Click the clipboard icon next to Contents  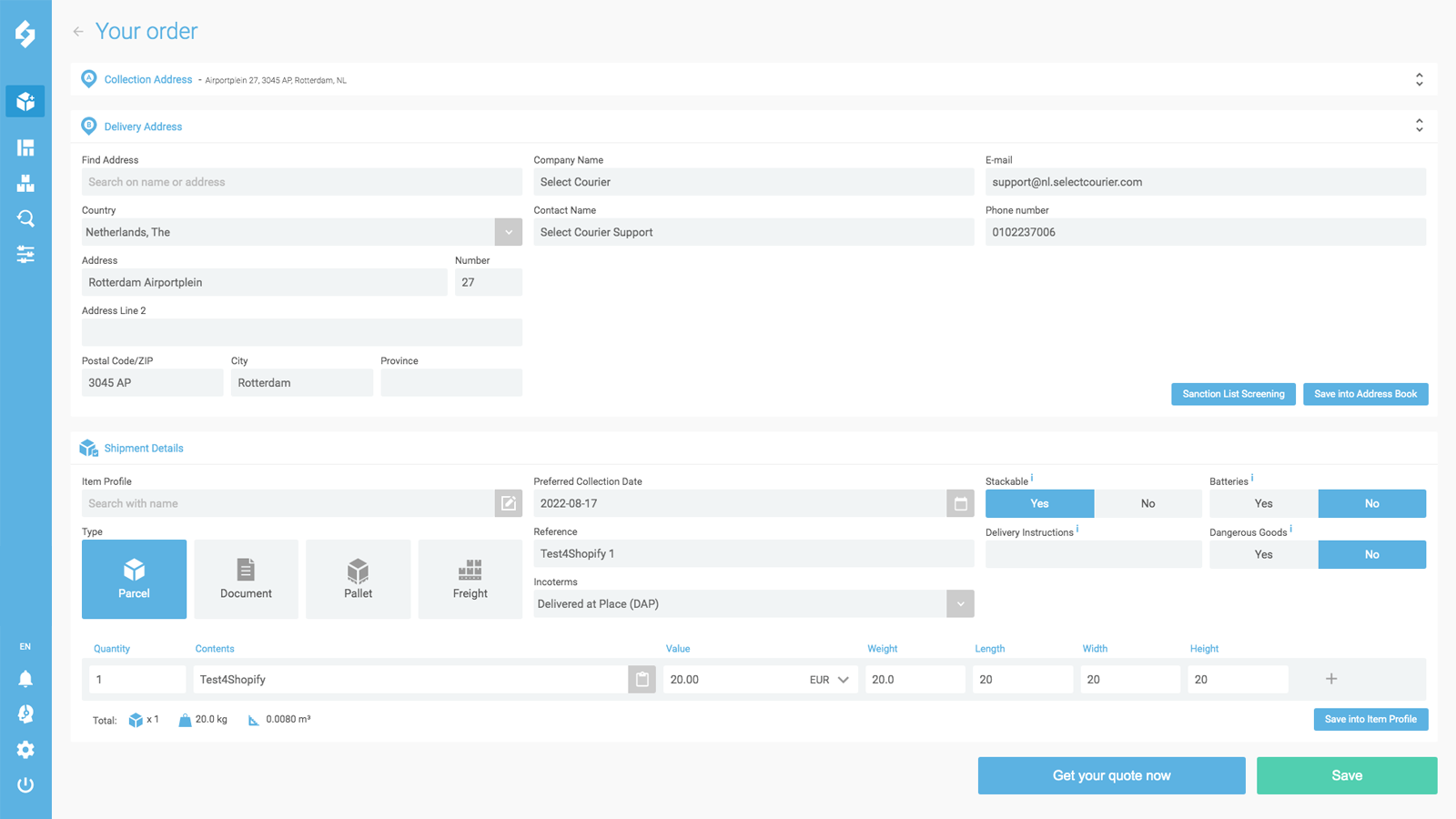click(x=642, y=680)
